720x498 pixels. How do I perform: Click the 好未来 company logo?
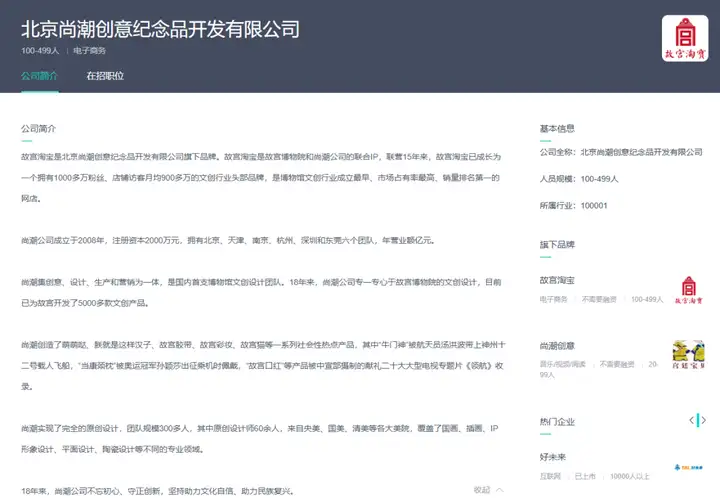point(688,467)
